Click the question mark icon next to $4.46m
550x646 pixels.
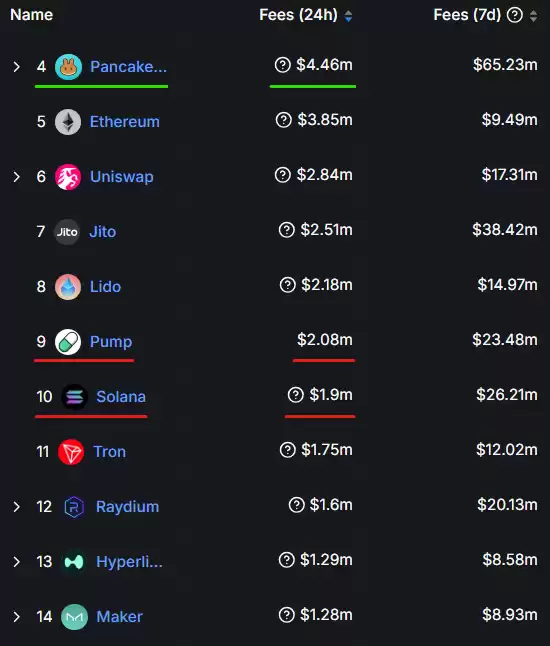pyautogui.click(x=283, y=65)
